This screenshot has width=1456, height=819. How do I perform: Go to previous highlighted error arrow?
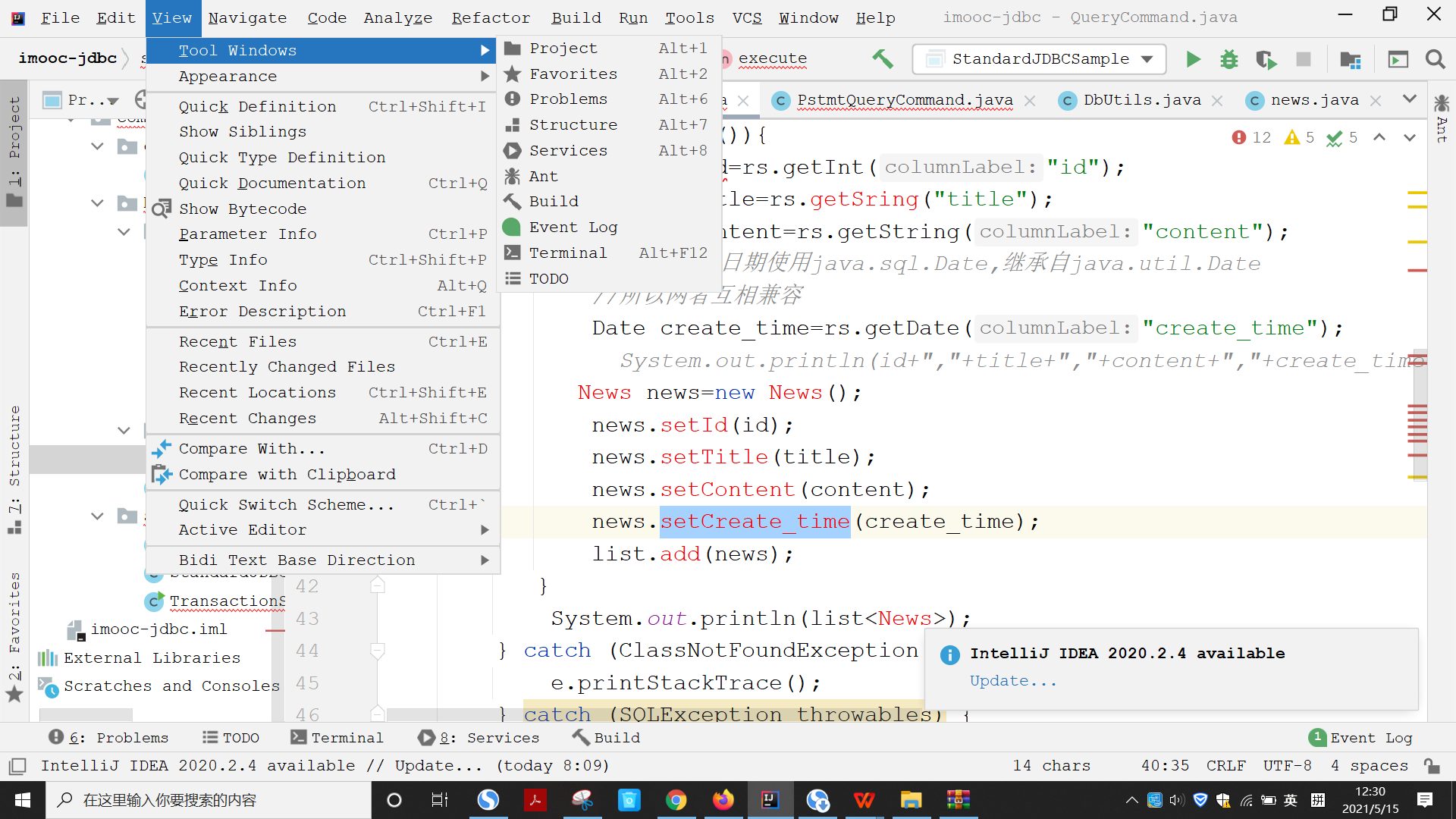pyautogui.click(x=1379, y=137)
